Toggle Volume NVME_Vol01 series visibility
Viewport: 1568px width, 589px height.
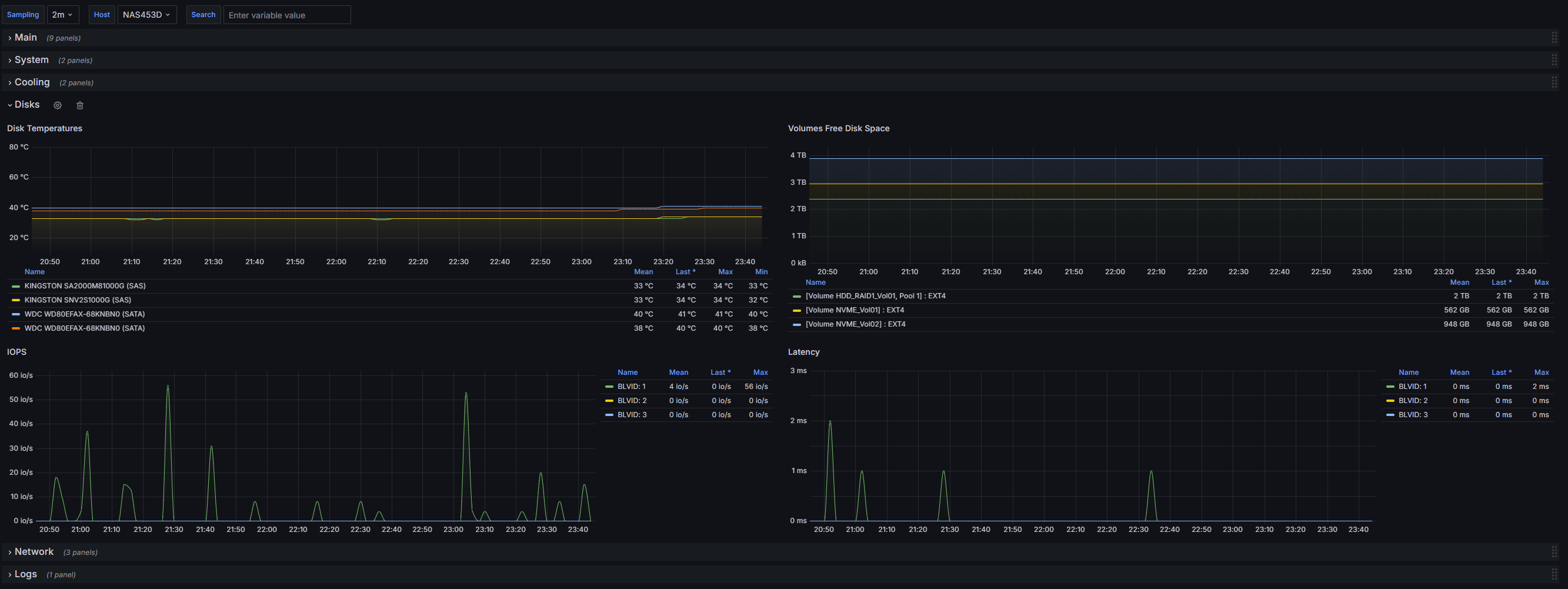(855, 310)
